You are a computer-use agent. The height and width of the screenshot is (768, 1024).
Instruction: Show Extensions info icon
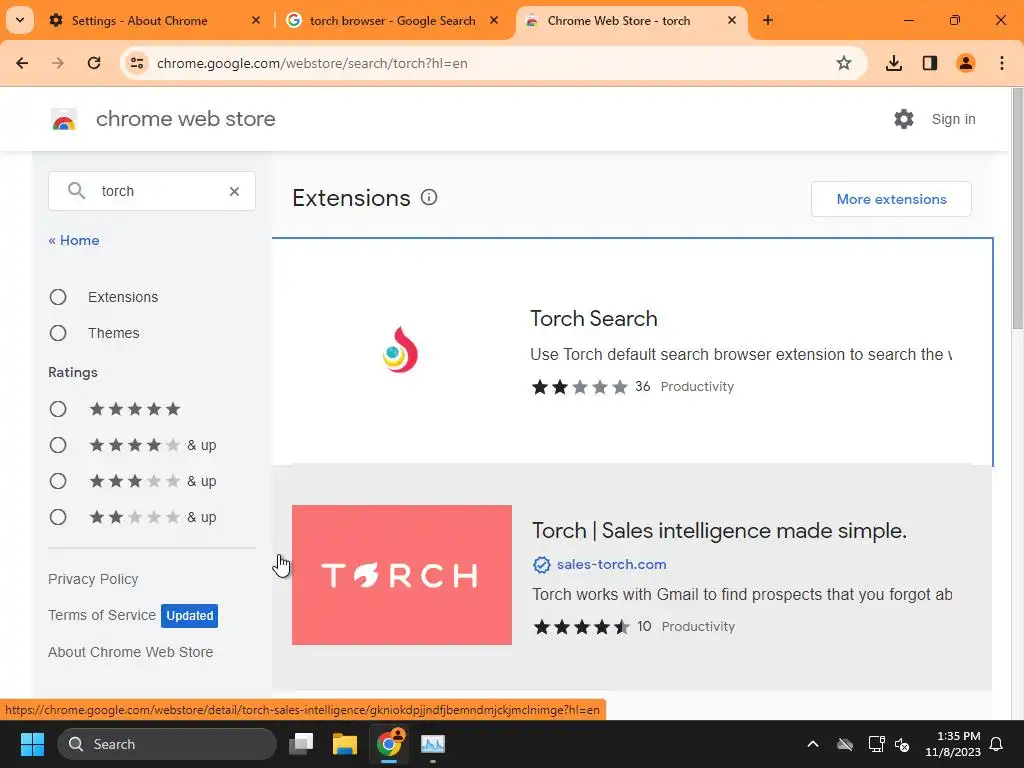(429, 197)
